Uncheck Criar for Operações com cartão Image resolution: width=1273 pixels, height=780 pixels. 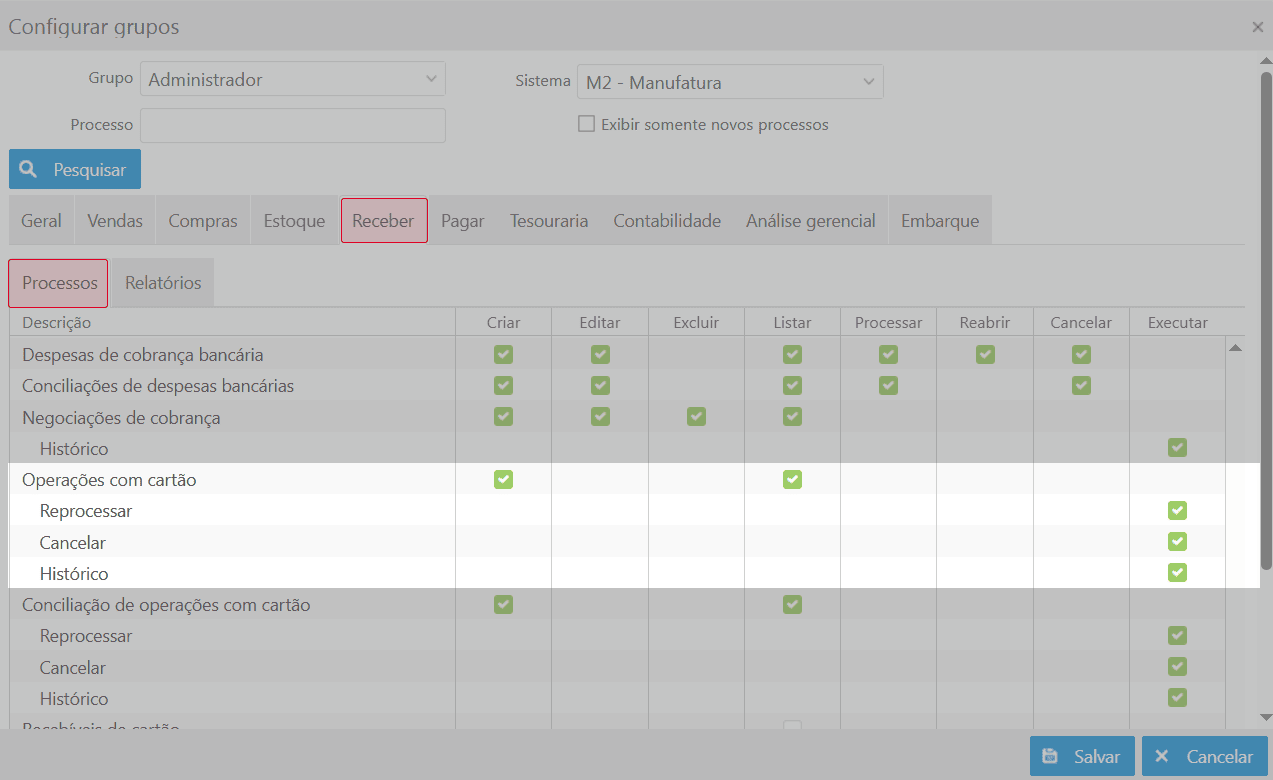pos(503,480)
